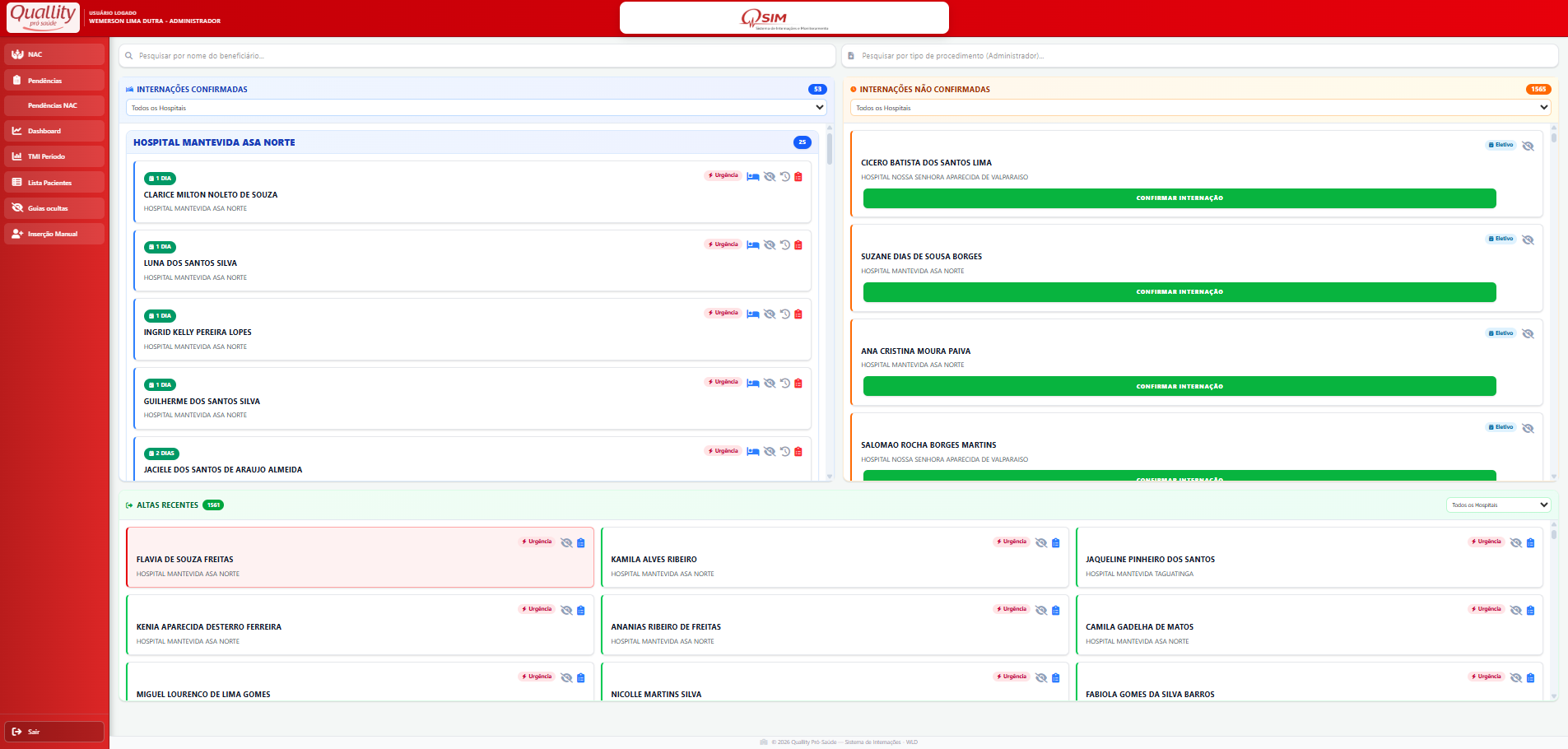Click bed icon on Jaciele dos Santos card
The image size is (1568, 749).
pos(752,451)
